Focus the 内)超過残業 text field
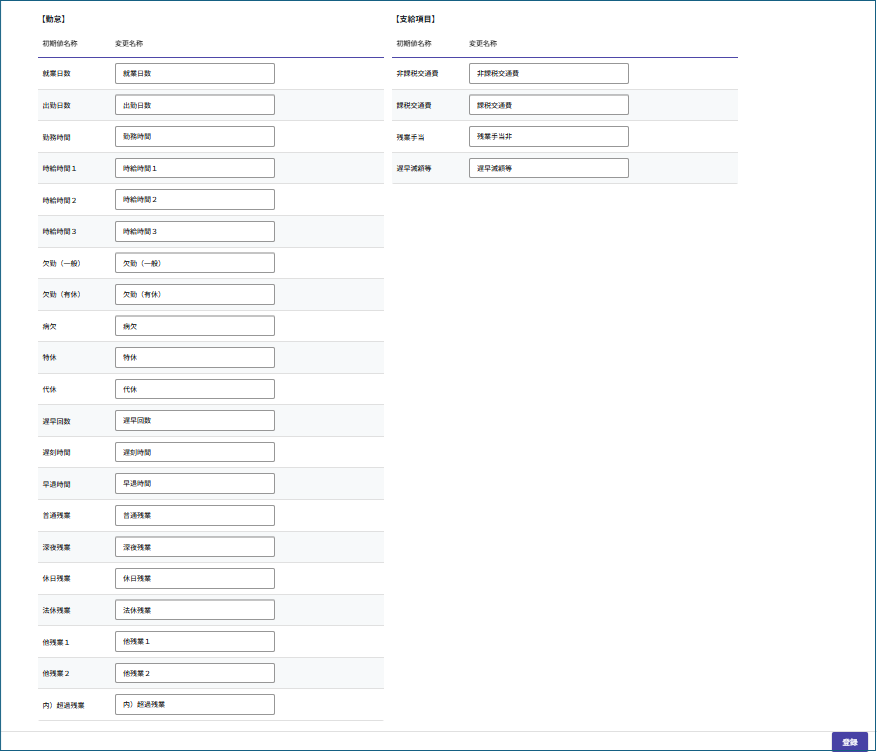This screenshot has height=752, width=877. coord(194,705)
